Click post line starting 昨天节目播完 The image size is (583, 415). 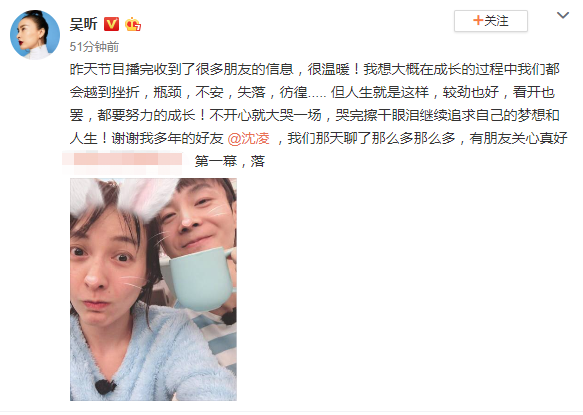[x=315, y=70]
